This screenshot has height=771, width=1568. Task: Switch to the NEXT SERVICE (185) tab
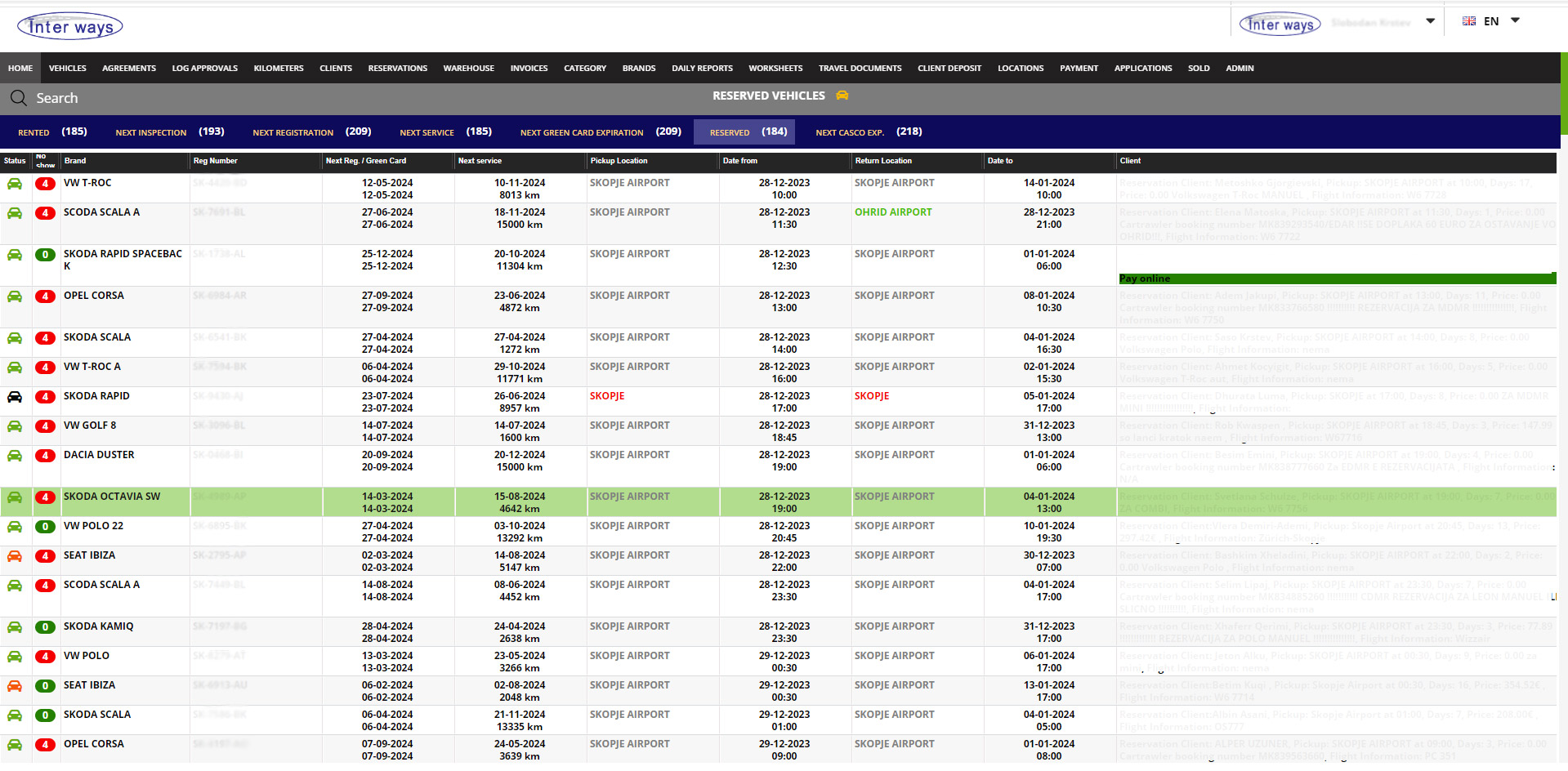(446, 131)
